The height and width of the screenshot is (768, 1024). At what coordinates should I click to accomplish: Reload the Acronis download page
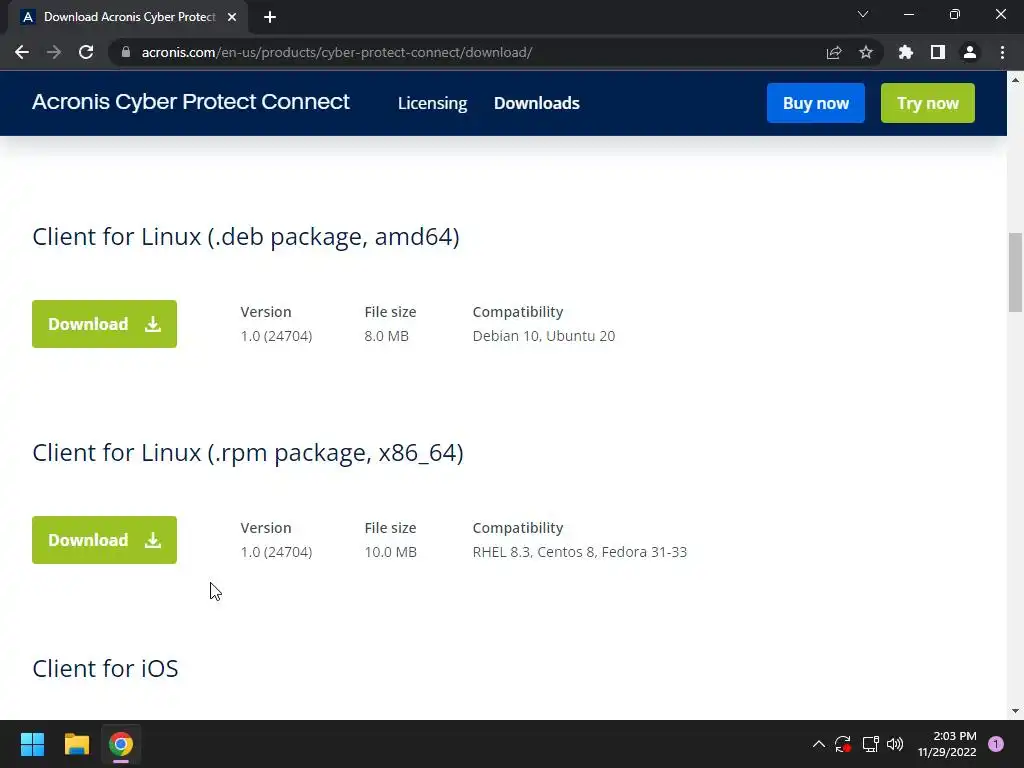click(x=86, y=52)
